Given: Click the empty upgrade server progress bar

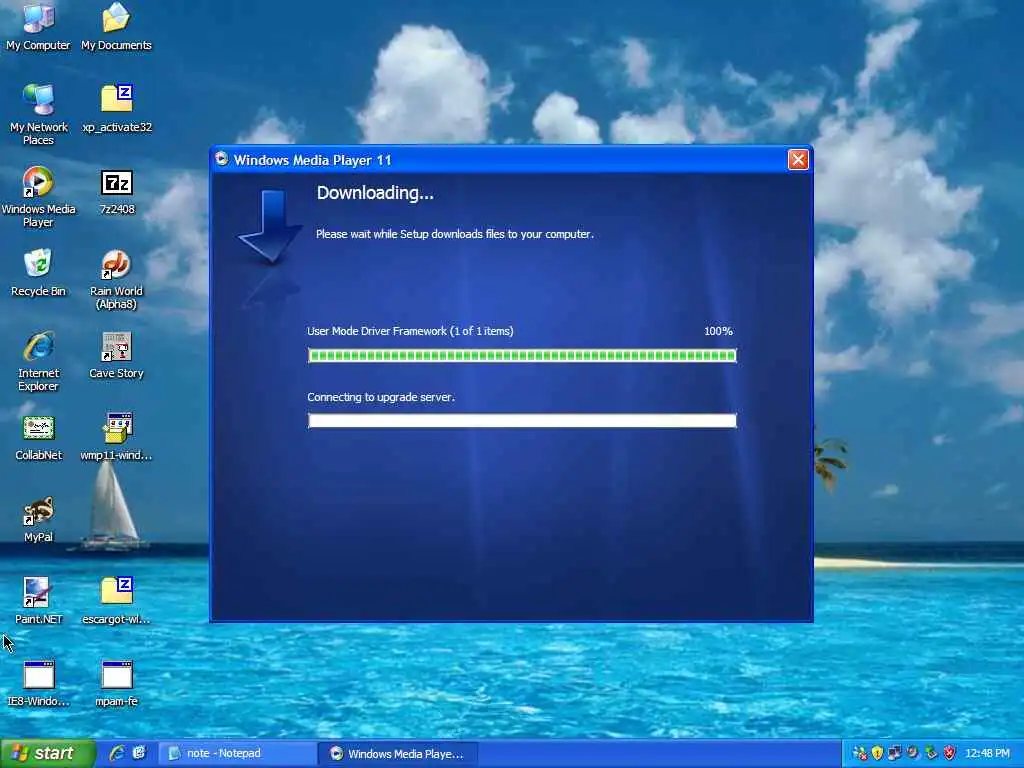Looking at the screenshot, I should click(522, 421).
